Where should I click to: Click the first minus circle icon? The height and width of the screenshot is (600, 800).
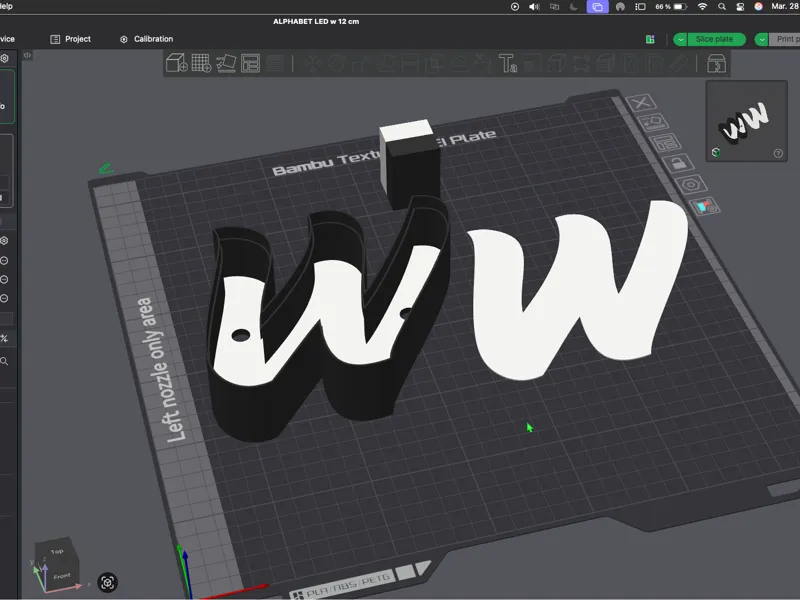click(x=4, y=261)
